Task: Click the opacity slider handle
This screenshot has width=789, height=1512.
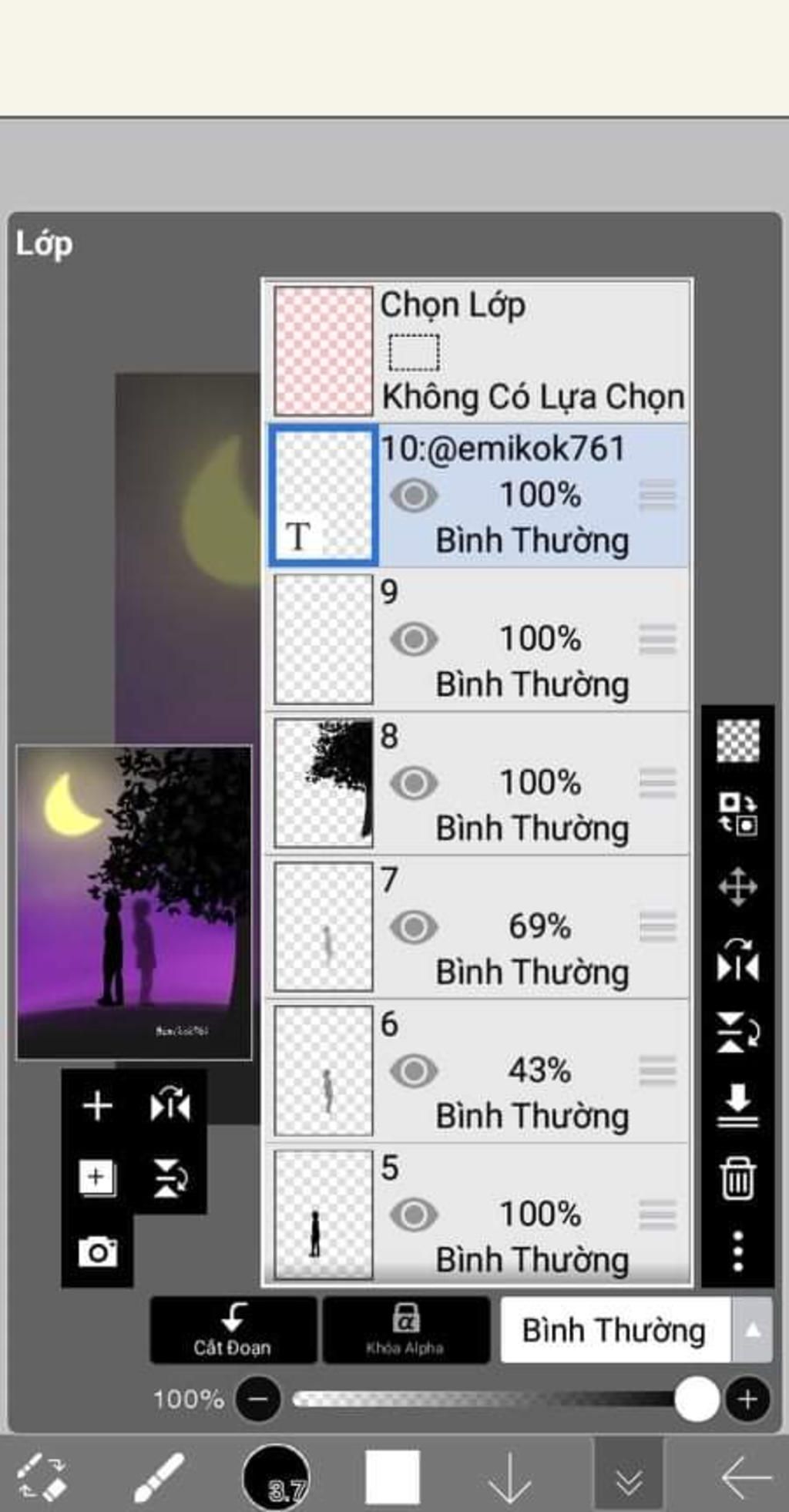Action: tap(697, 1399)
